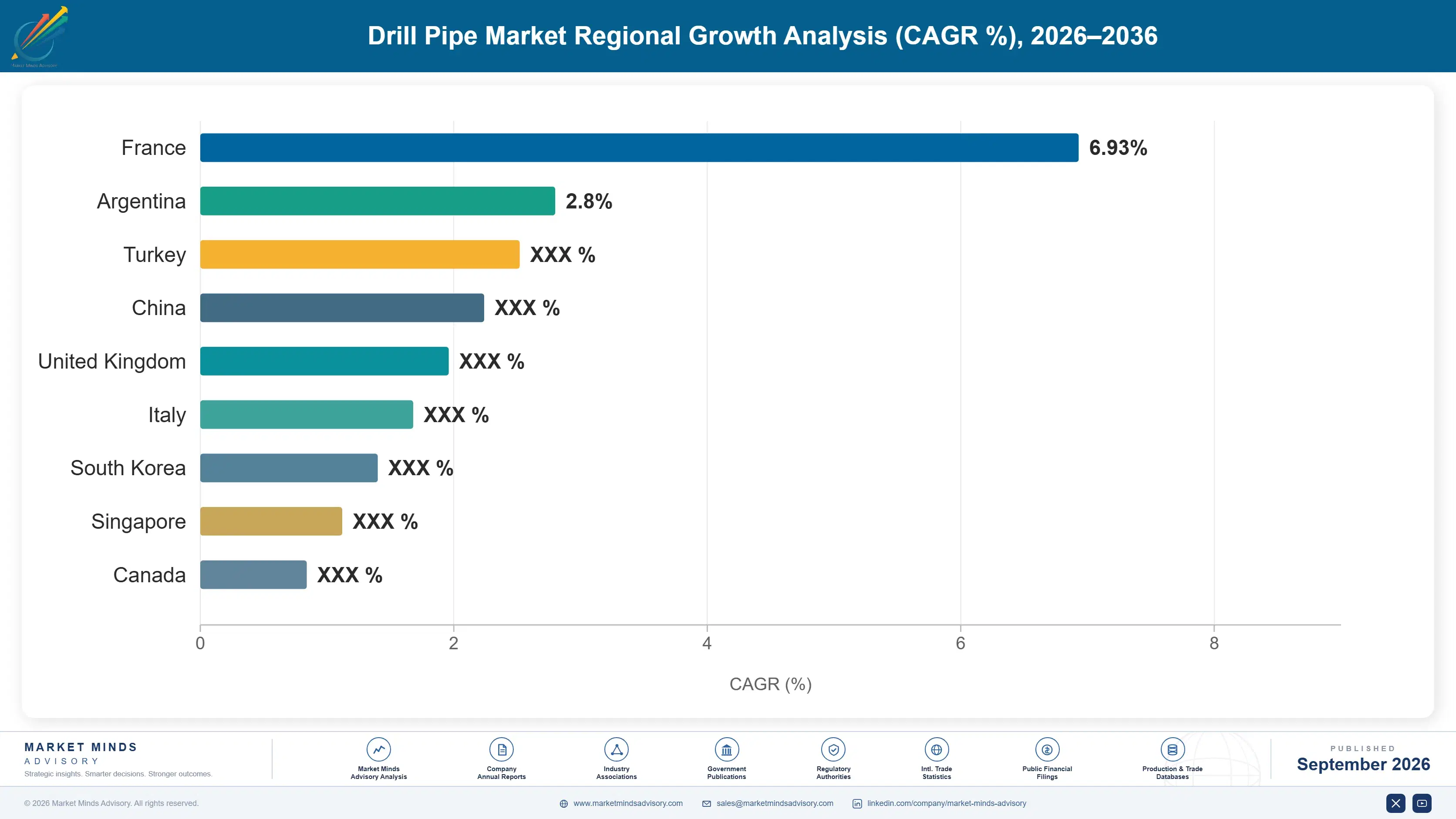The width and height of the screenshot is (1456, 819).
Task: Click the Production & Trade Databases icon
Action: click(1172, 749)
